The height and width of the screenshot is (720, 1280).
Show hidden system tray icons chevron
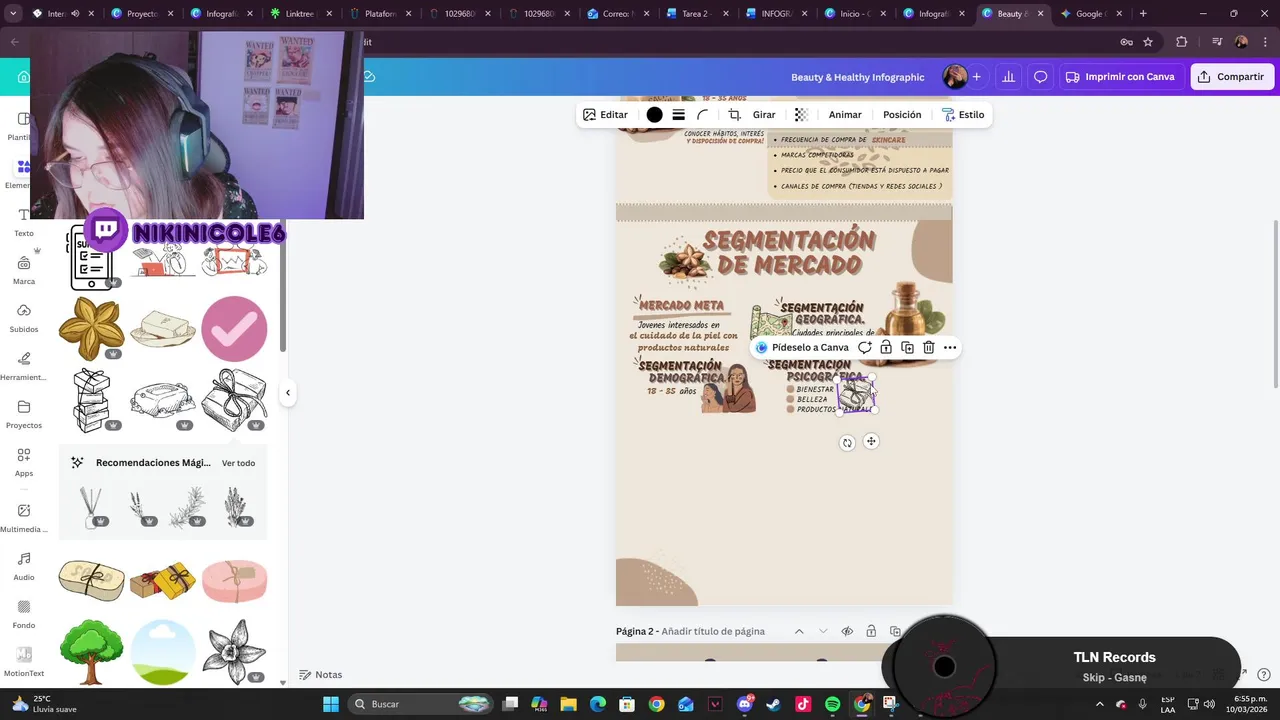click(1100, 704)
